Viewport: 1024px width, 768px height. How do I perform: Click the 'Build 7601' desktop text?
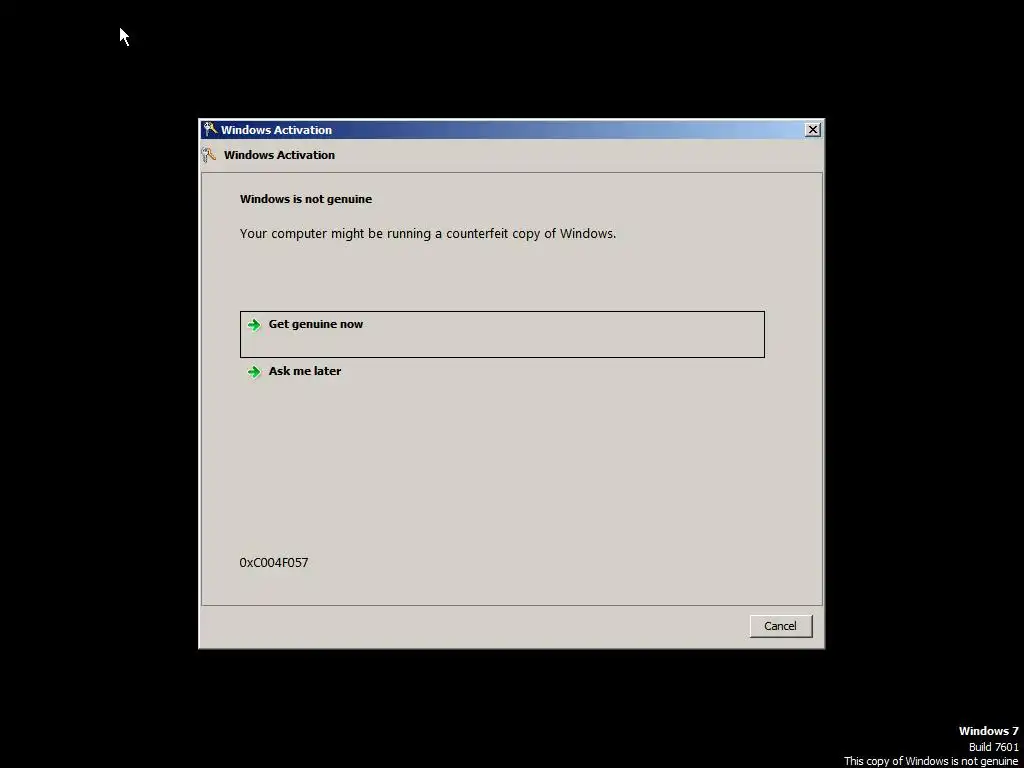[993, 747]
